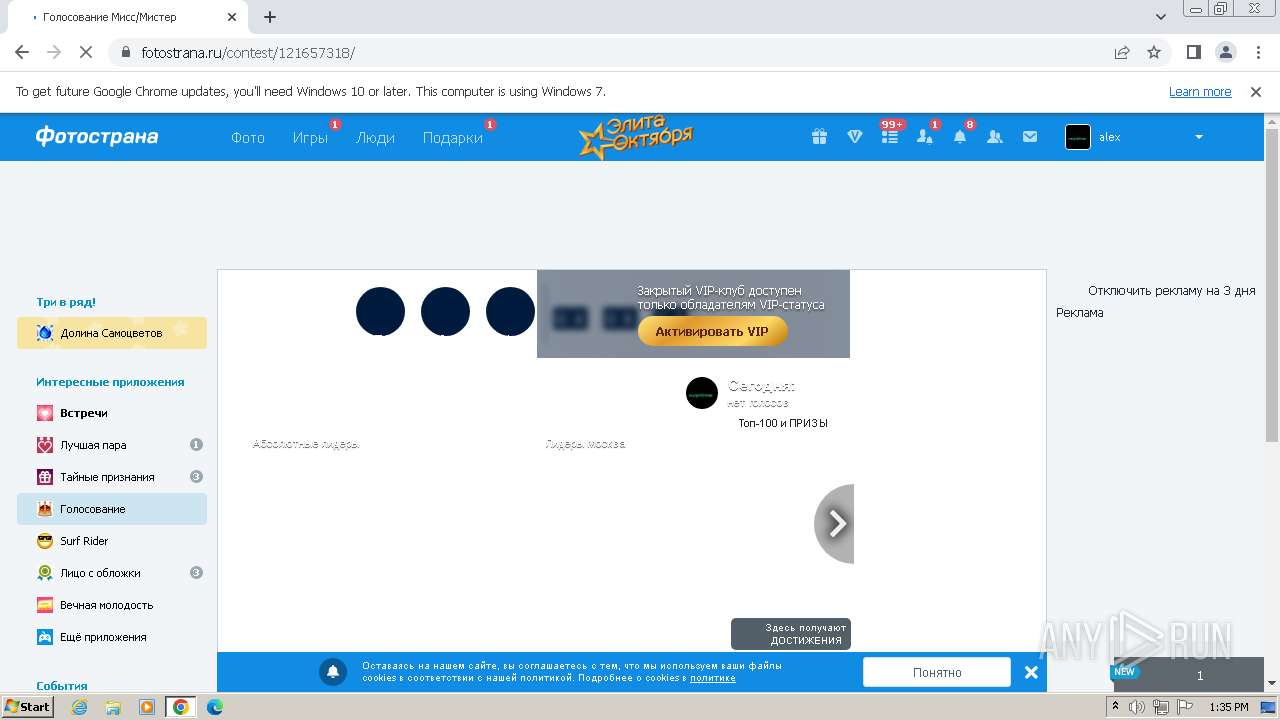Screen dimensions: 1280x720
Task: Click the share page icon
Action: pos(1122,52)
